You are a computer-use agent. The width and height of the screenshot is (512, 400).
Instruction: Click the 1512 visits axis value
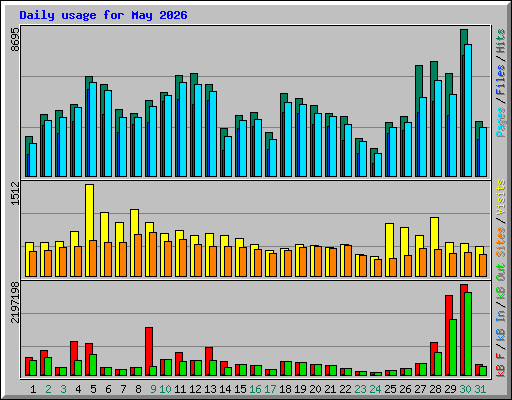[x=15, y=193]
